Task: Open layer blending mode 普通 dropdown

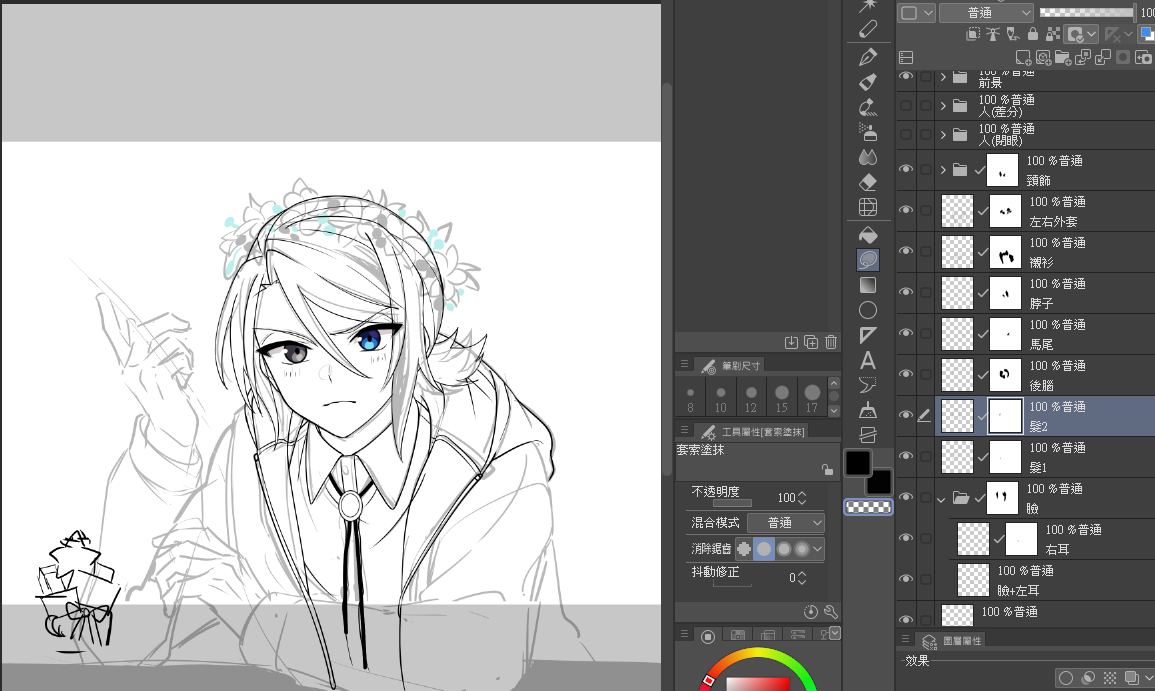Action: click(986, 13)
